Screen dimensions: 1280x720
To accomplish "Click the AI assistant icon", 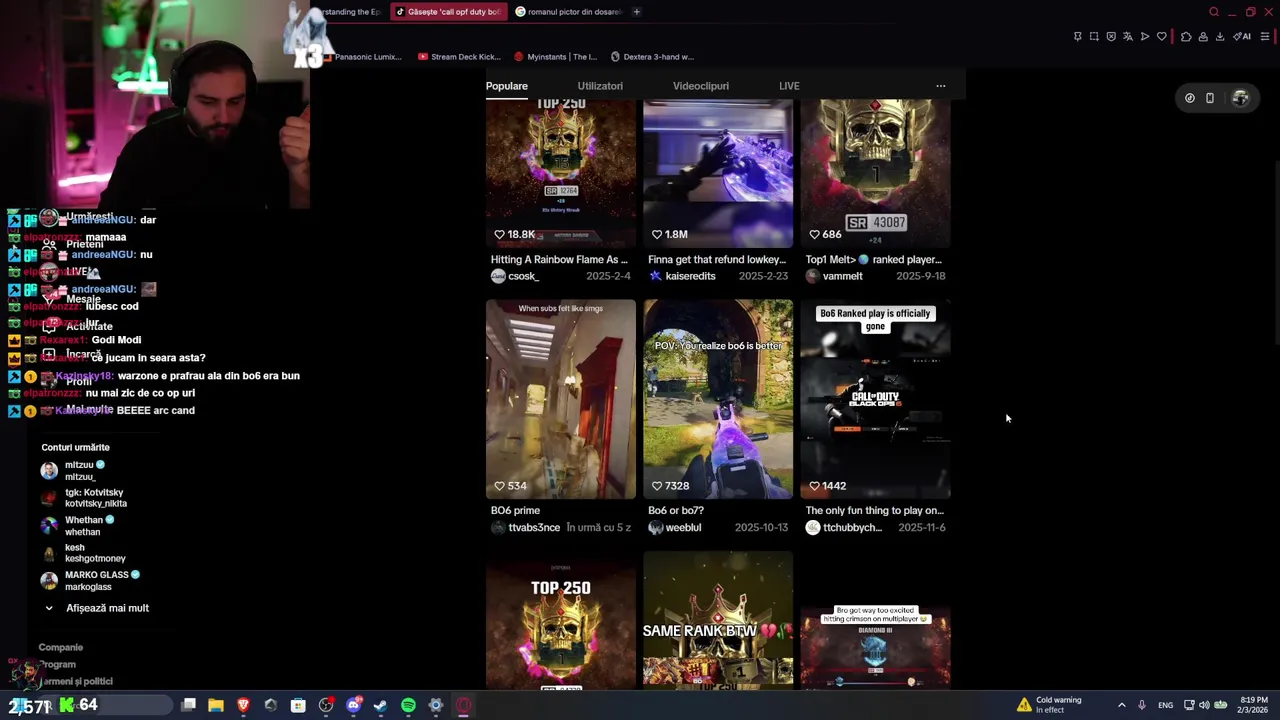I will tap(1242, 37).
